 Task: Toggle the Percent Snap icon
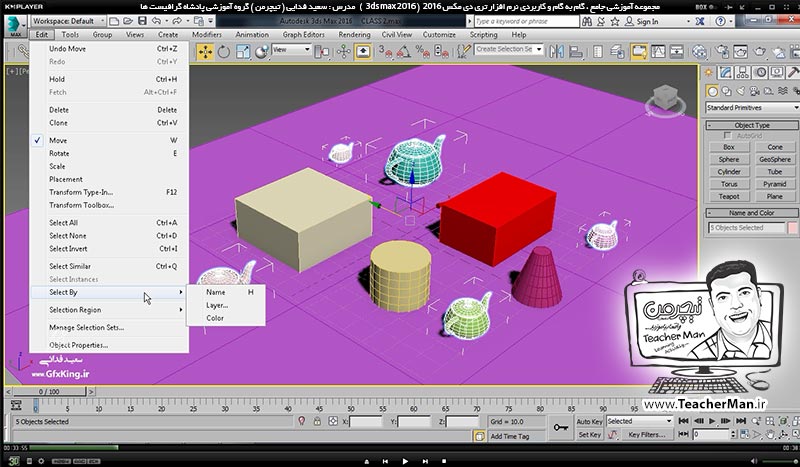pyautogui.click(x=422, y=52)
